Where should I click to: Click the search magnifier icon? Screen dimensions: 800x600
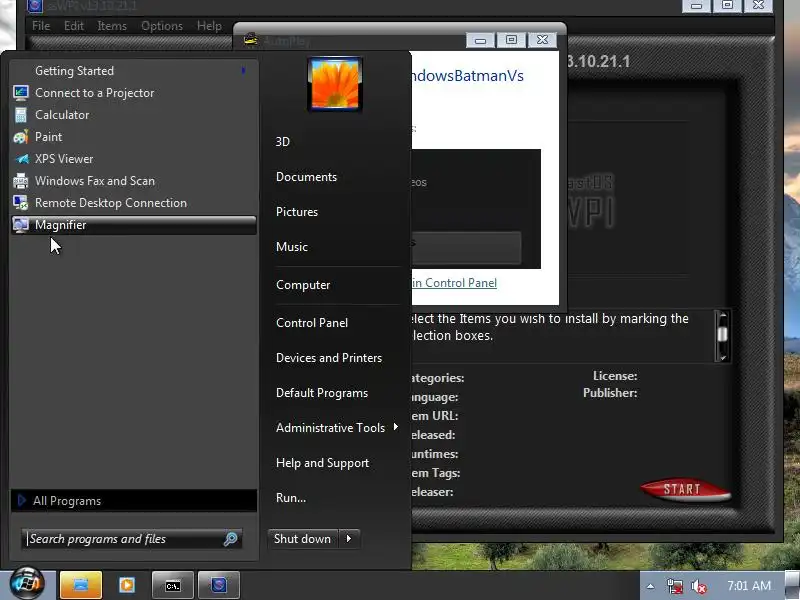pos(231,539)
